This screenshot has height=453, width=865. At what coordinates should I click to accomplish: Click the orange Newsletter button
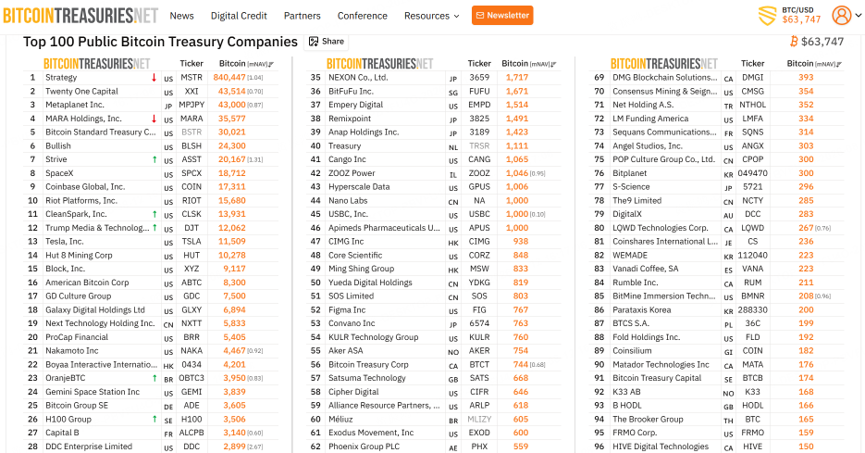(x=503, y=15)
